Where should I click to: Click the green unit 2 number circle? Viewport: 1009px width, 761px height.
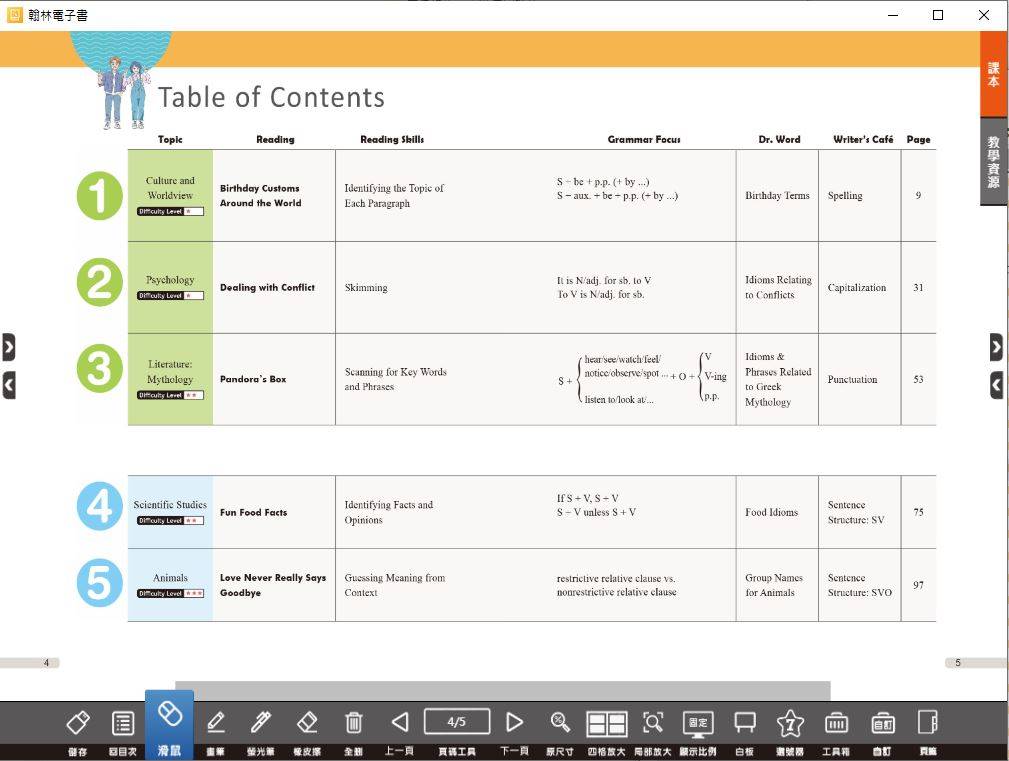99,282
